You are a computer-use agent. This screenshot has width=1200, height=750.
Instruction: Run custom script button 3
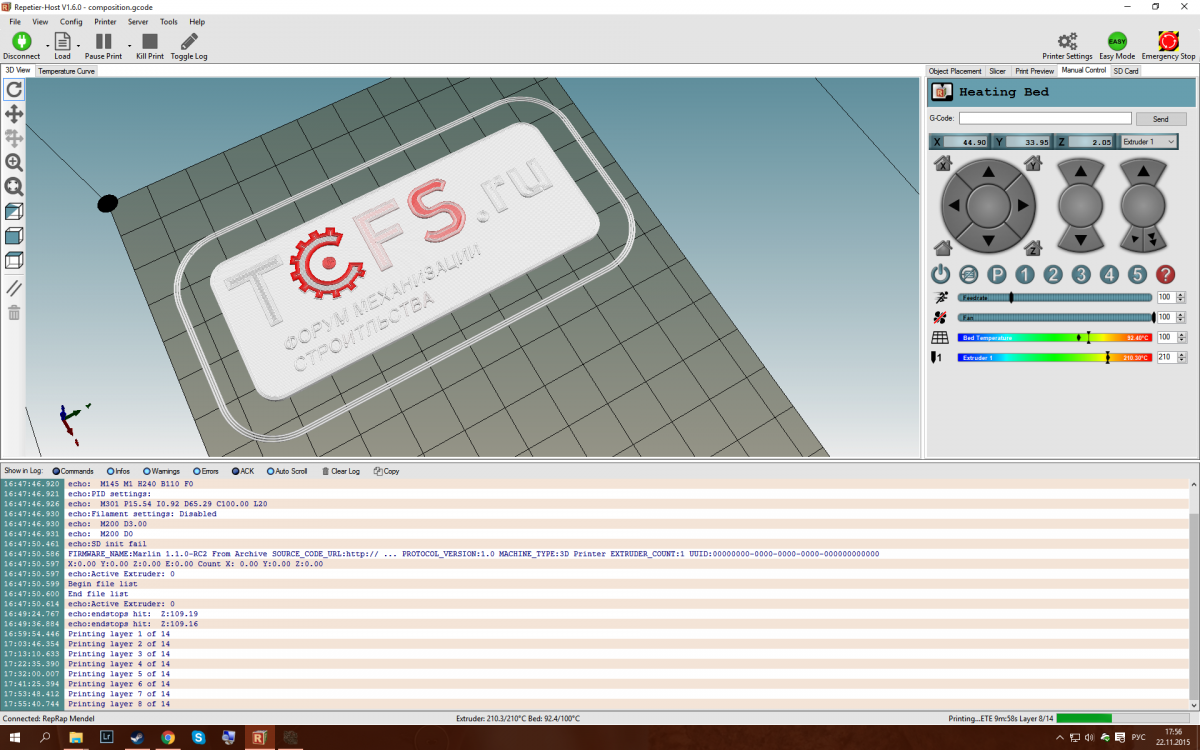coord(1081,274)
